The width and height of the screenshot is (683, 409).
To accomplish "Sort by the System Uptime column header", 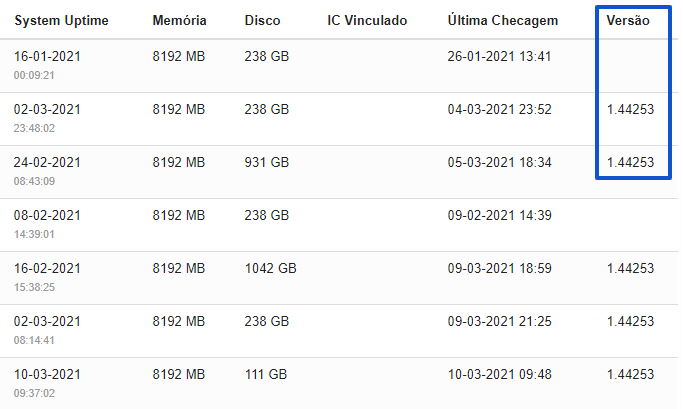I will click(61, 20).
